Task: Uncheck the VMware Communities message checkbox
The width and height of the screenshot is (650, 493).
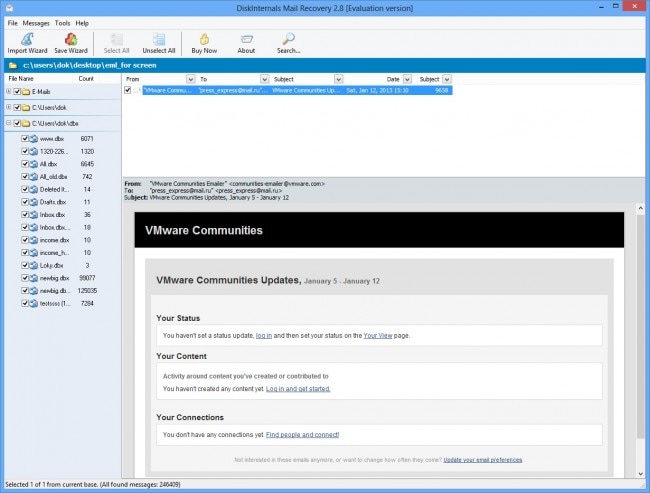Action: pos(128,90)
